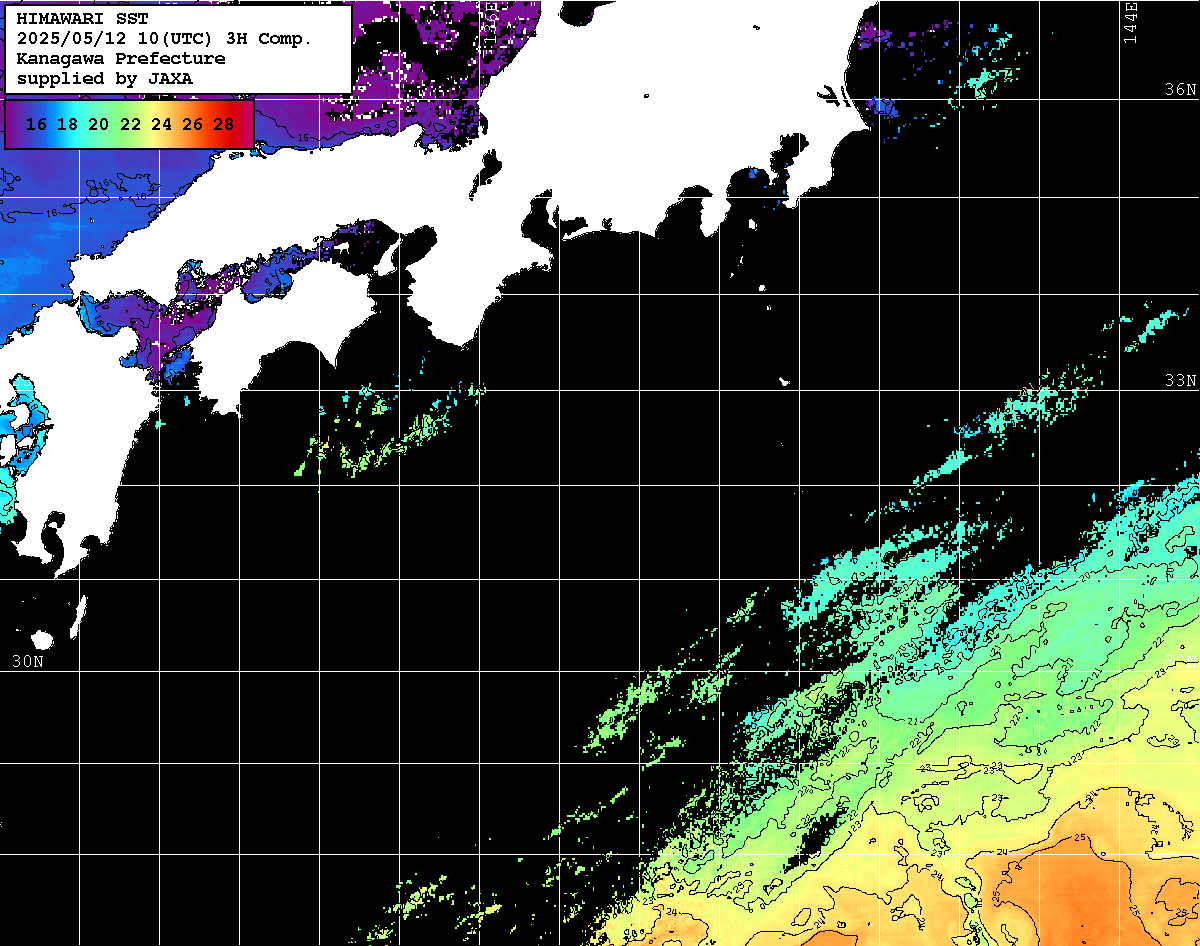This screenshot has height=946, width=1200.
Task: Click the 'Kanagawa Prefecture' label
Action: click(120, 58)
